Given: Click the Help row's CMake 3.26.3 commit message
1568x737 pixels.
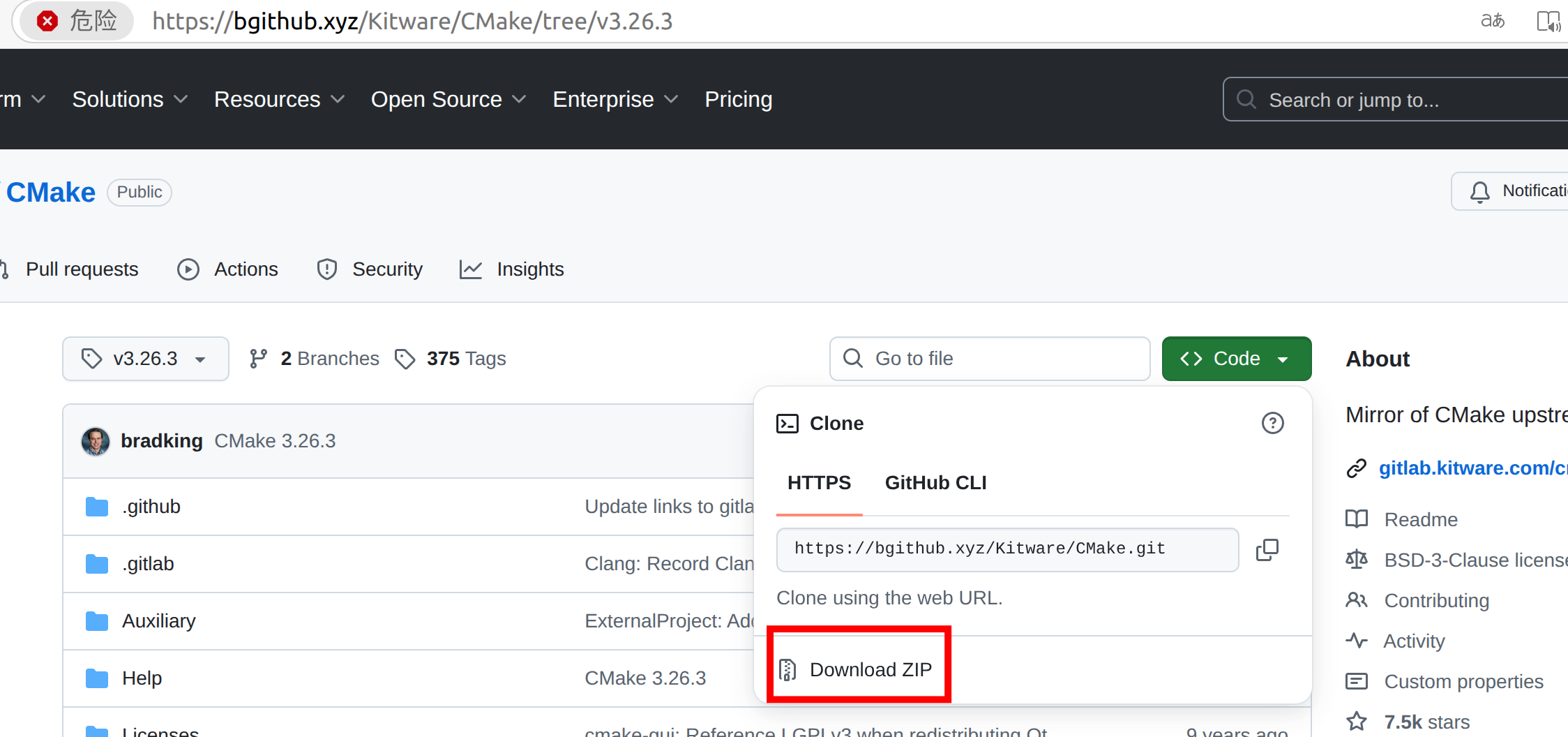Looking at the screenshot, I should tap(645, 678).
